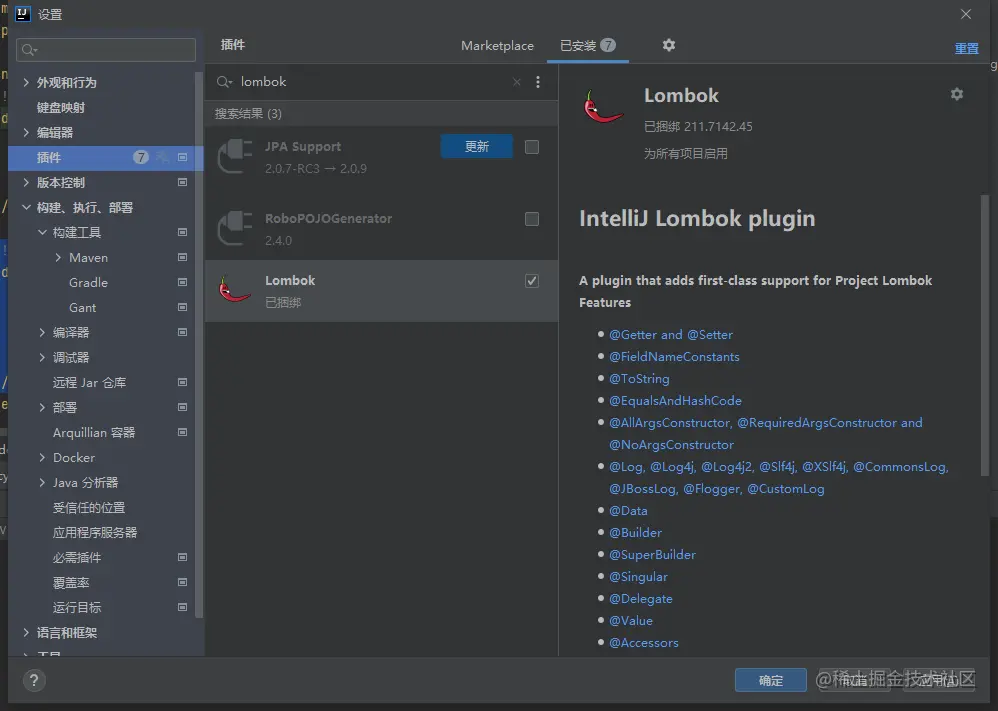Expand the Maven node
Screen dimensions: 998x711
click(x=58, y=257)
